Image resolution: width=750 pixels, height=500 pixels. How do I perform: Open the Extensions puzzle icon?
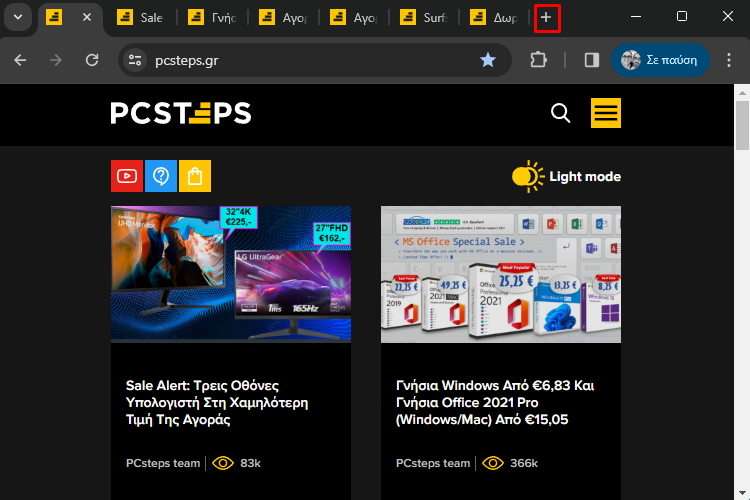click(538, 60)
